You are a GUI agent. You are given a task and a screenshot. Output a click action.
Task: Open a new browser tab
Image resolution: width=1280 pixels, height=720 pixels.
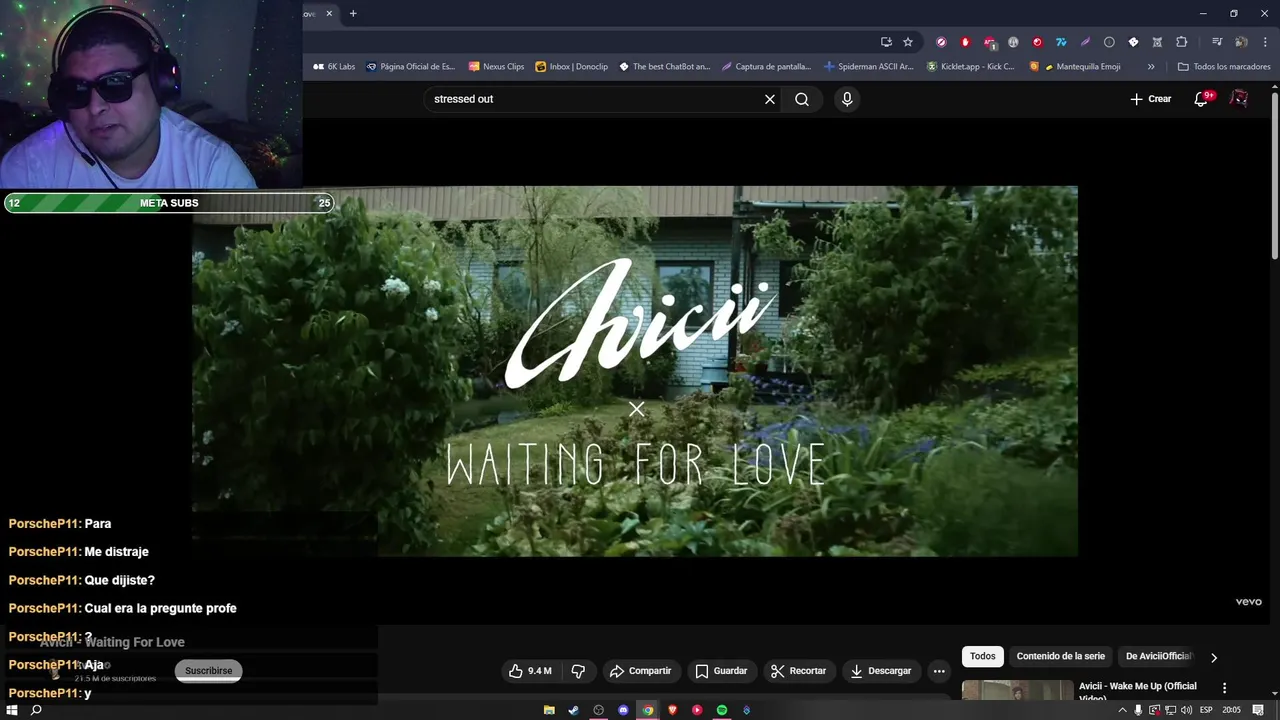pyautogui.click(x=353, y=14)
